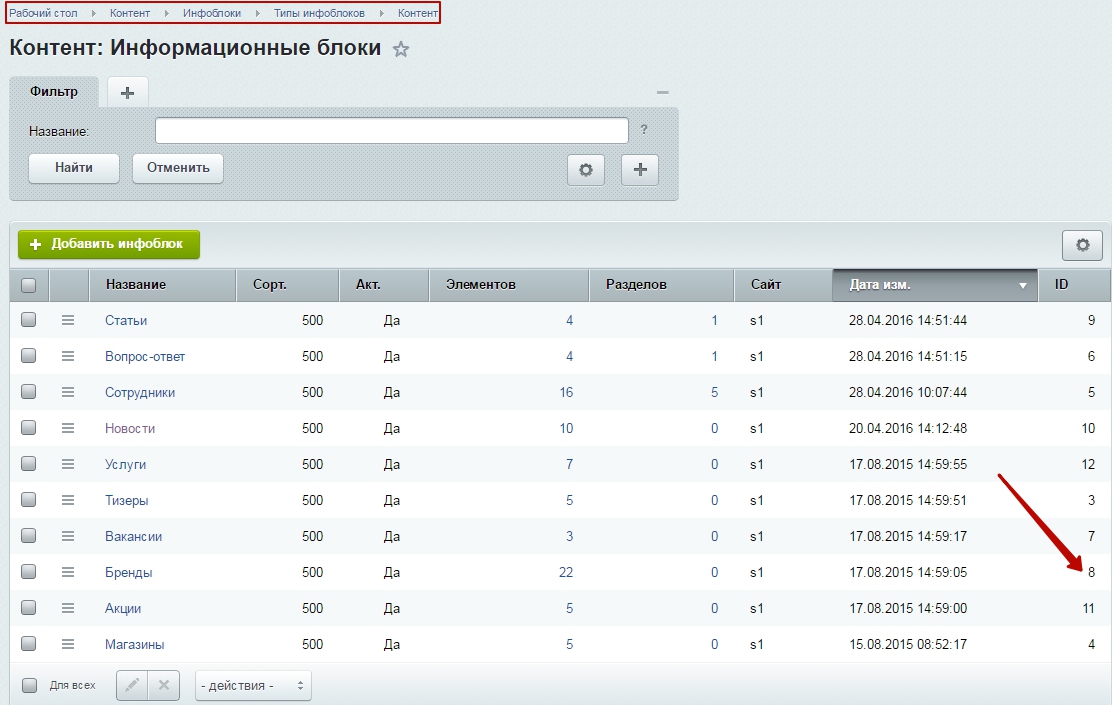Open row actions menu for Бренды
Image resolution: width=1112 pixels, height=705 pixels.
68,572
